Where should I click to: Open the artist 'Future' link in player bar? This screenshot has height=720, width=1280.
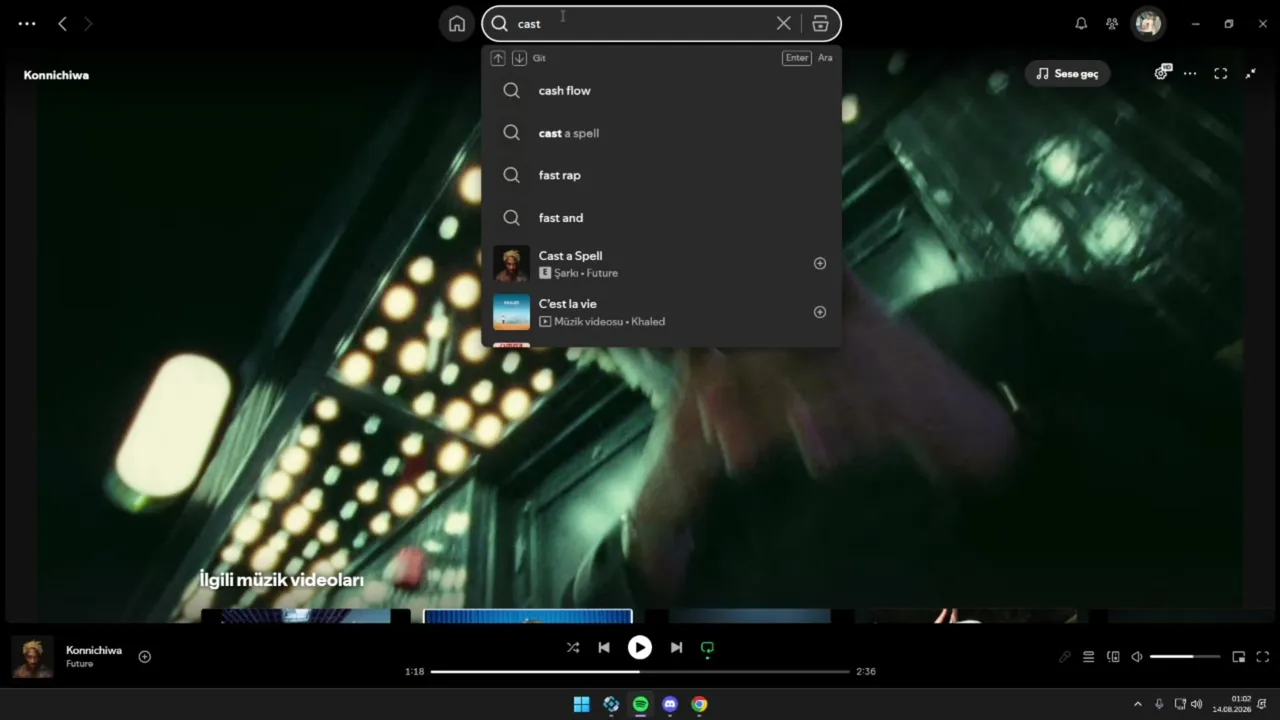coord(80,664)
